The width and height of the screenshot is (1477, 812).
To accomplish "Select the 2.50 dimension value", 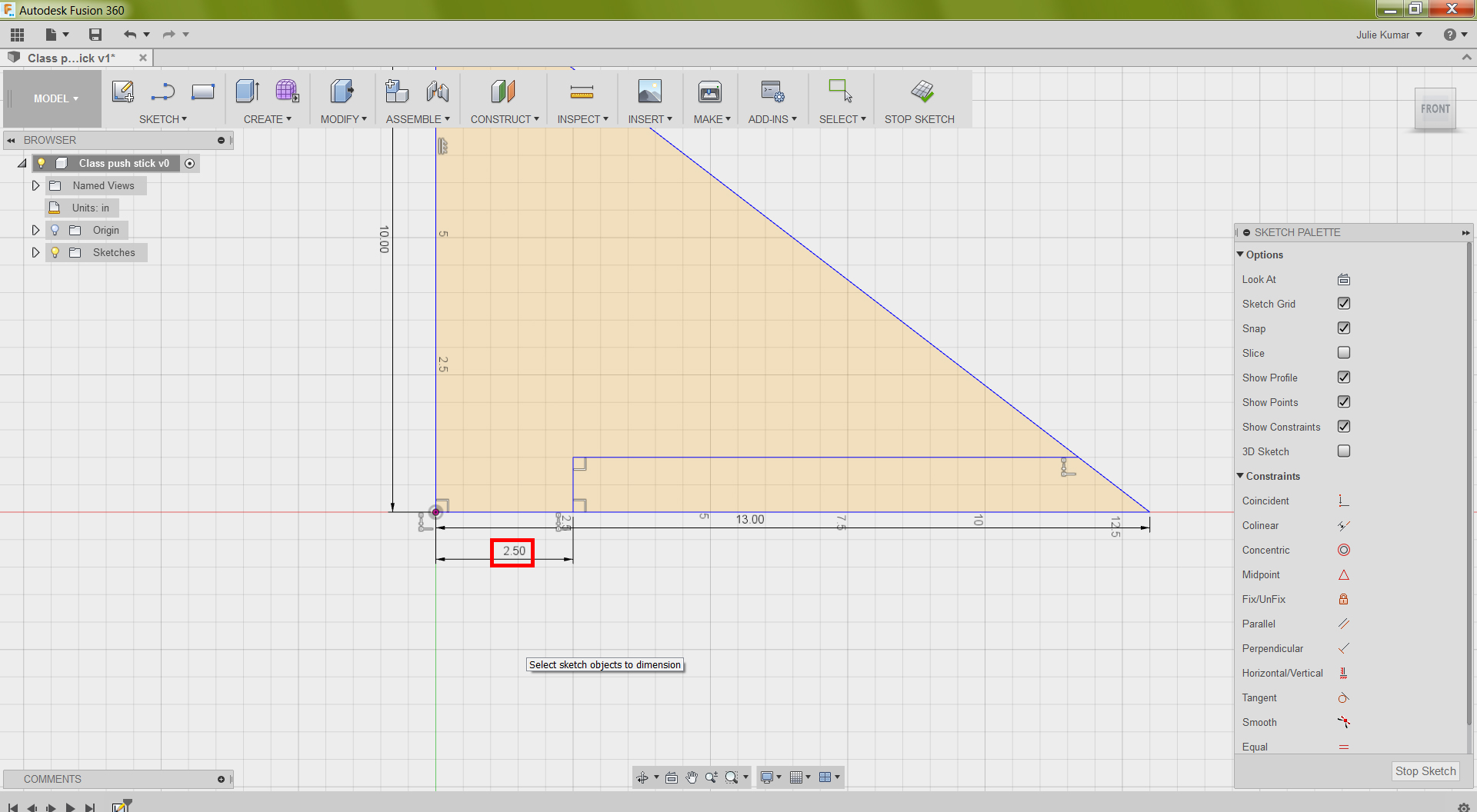I will click(x=513, y=551).
